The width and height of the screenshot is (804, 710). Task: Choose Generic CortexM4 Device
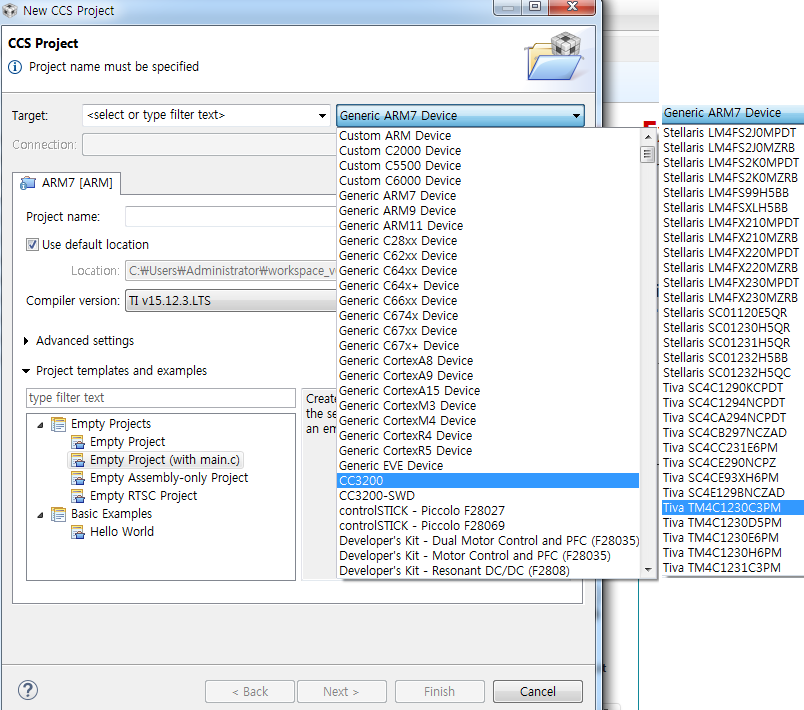tap(408, 420)
